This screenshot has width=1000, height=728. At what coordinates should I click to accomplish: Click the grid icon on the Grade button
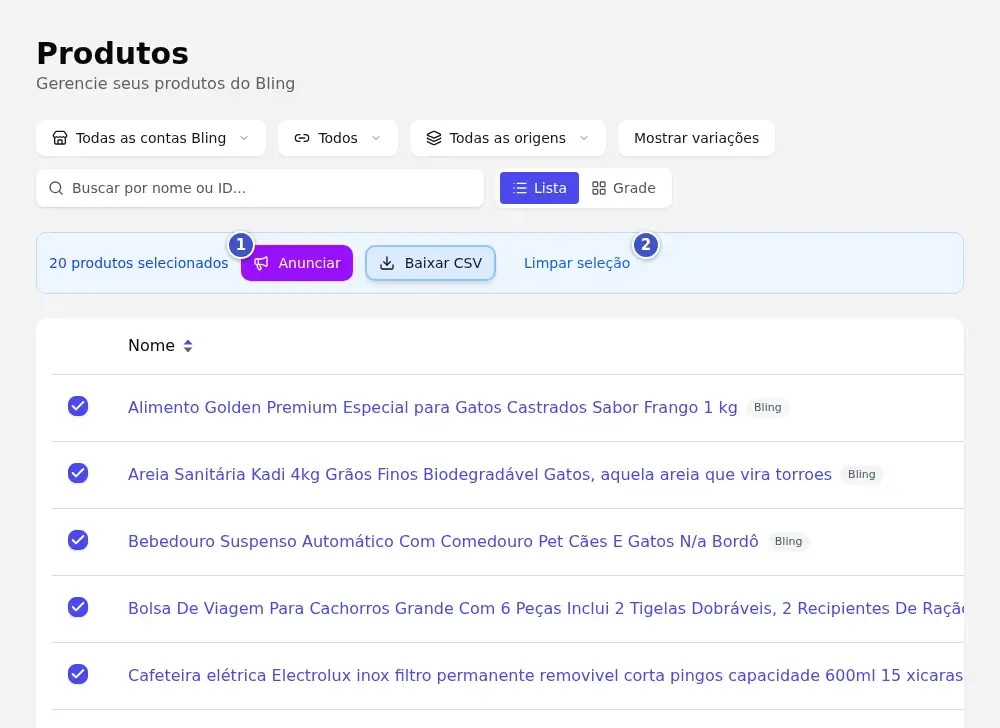599,188
